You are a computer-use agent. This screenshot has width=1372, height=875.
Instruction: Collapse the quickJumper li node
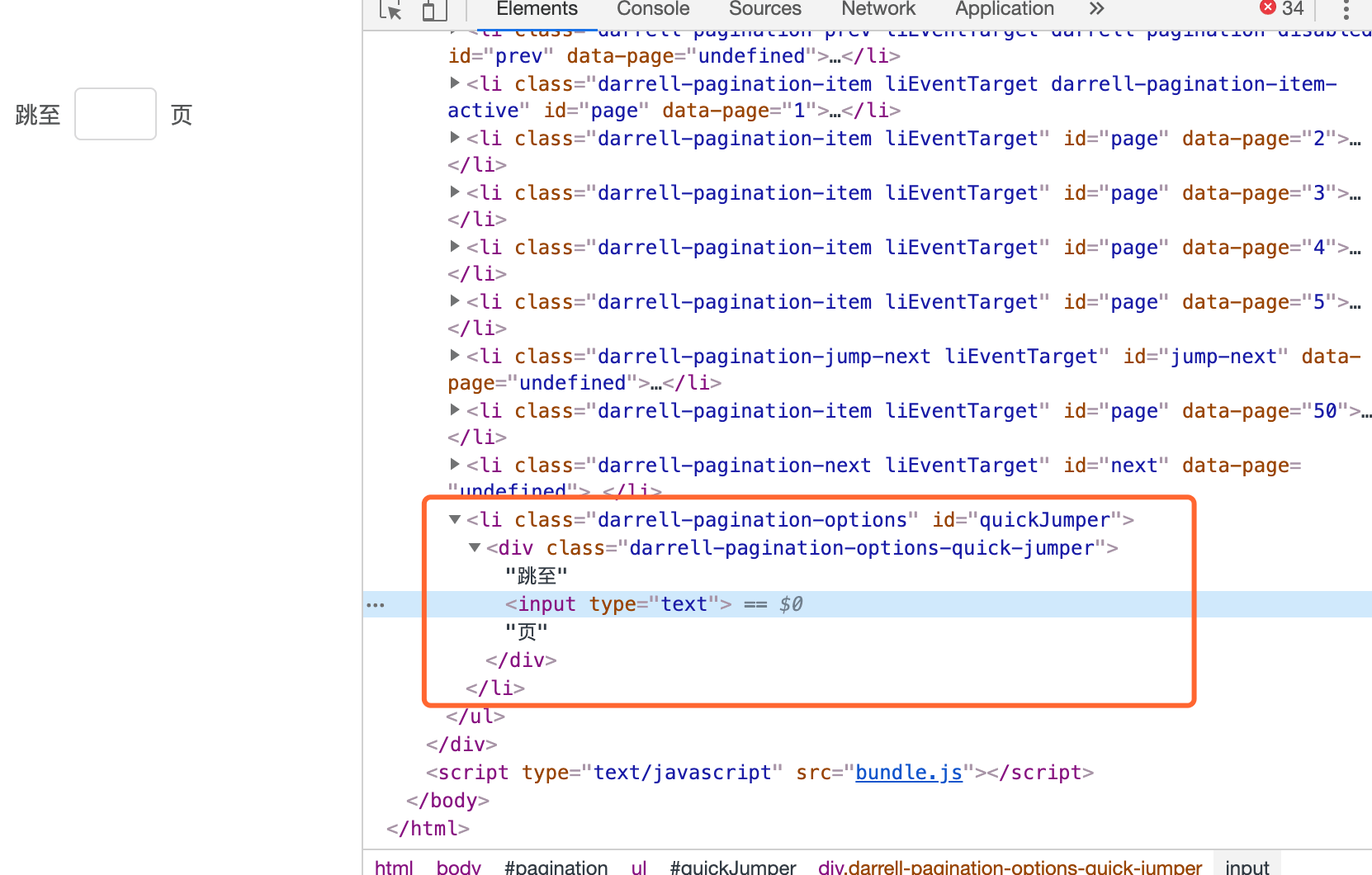pyautogui.click(x=455, y=519)
